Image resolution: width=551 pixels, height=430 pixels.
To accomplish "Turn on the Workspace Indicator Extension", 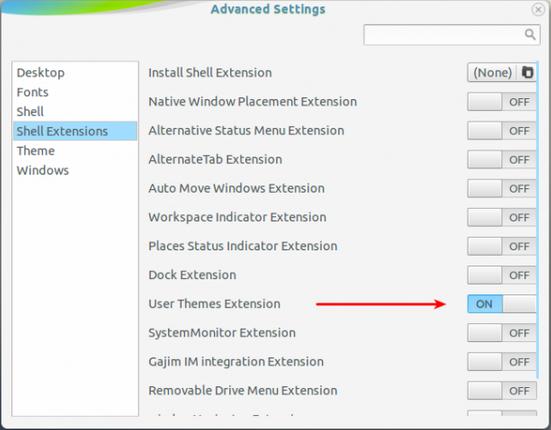I will coord(501,217).
